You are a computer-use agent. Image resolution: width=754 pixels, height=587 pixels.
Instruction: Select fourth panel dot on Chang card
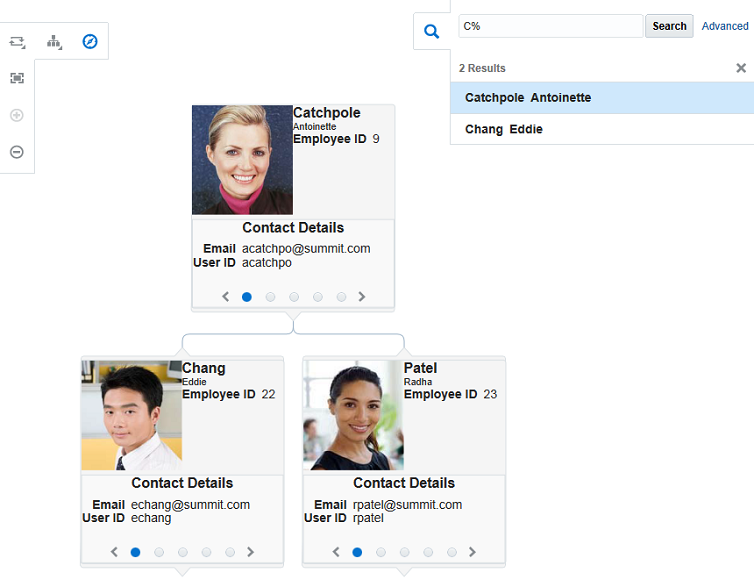(206, 552)
